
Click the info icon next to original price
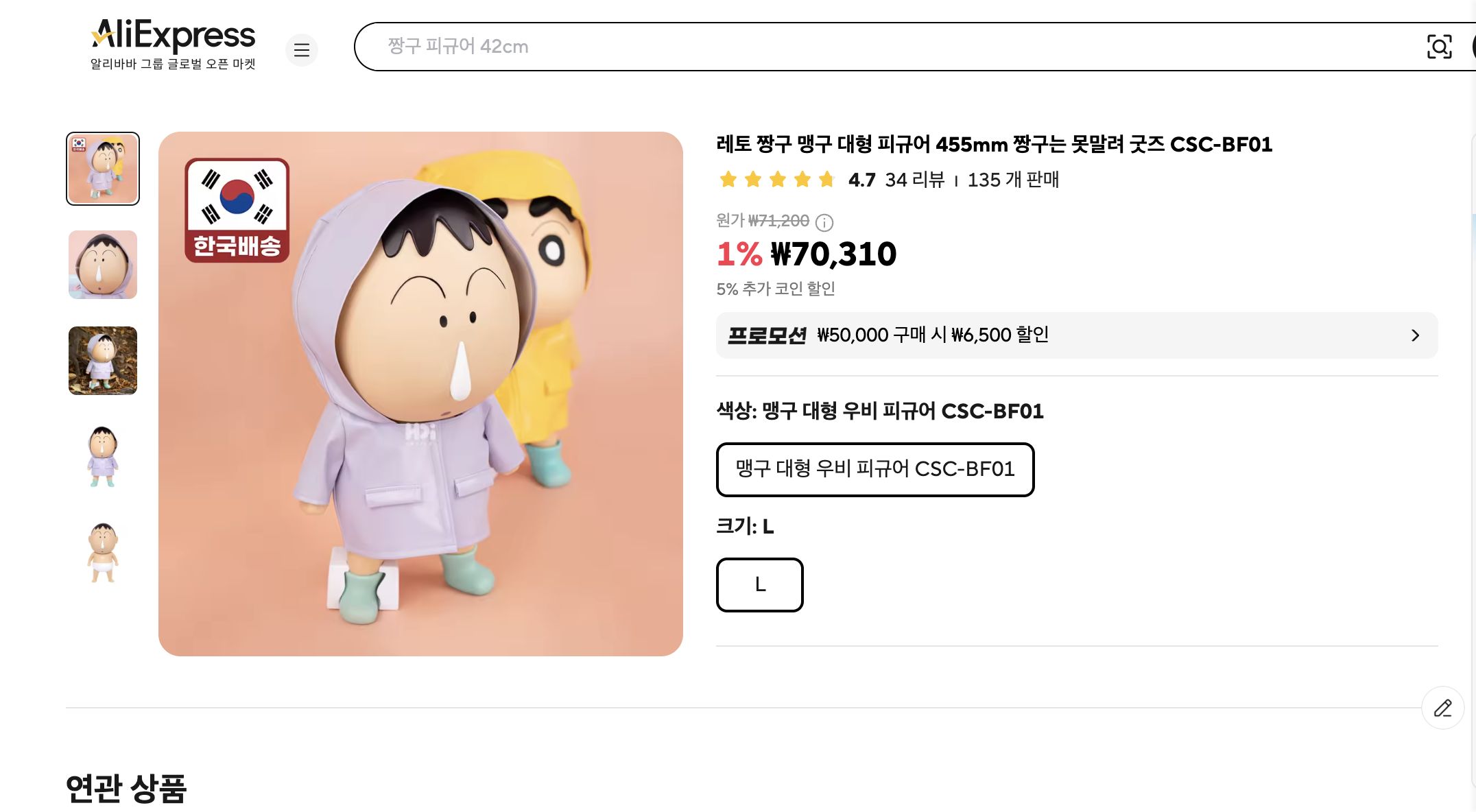click(x=825, y=222)
